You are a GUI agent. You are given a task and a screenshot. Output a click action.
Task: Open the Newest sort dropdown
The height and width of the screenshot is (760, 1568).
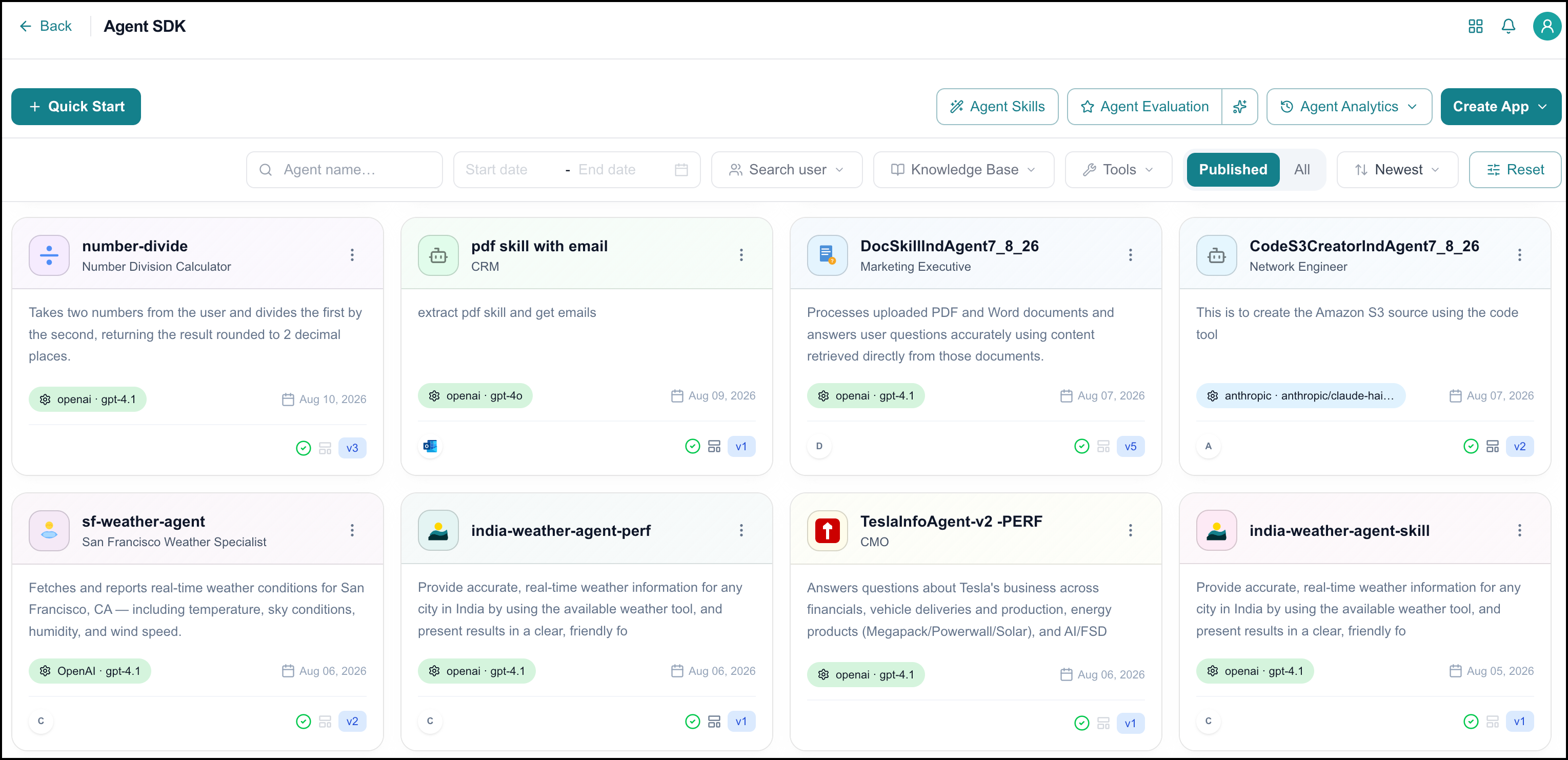click(x=1396, y=170)
